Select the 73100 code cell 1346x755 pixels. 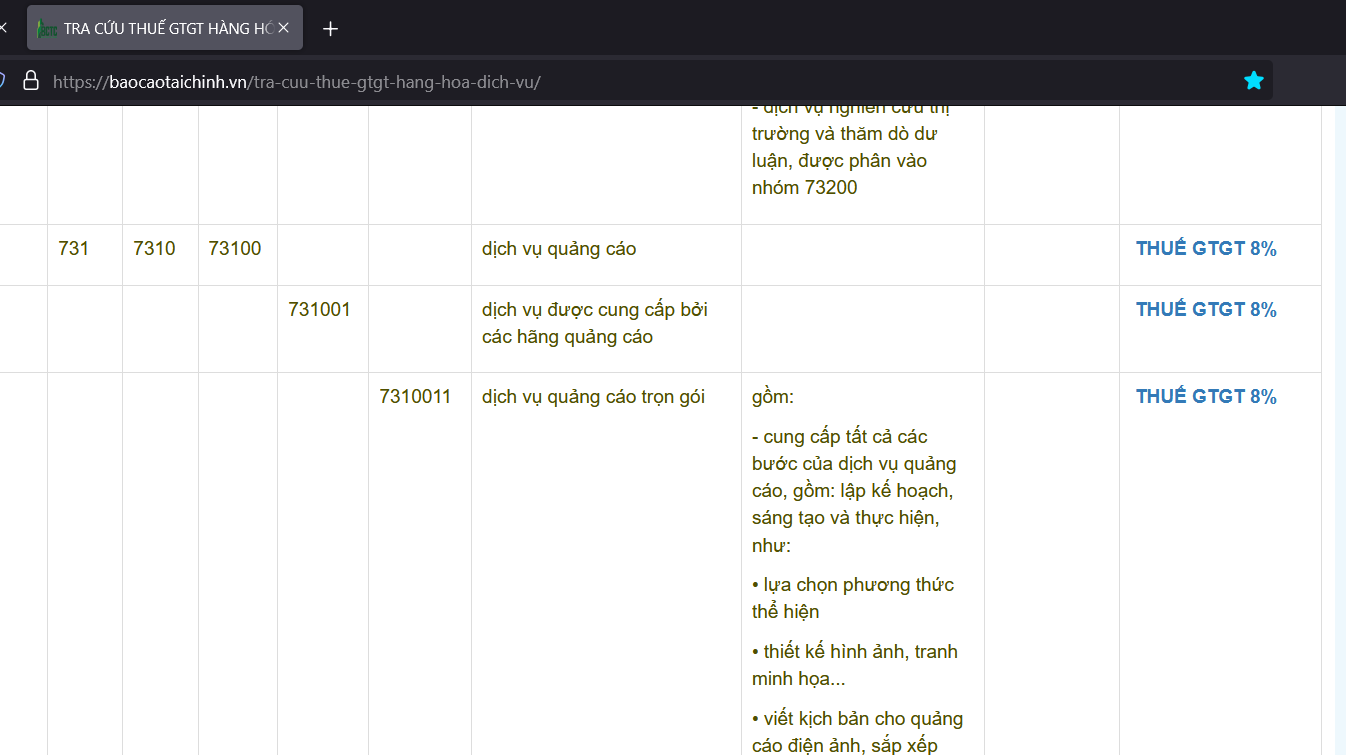(235, 249)
